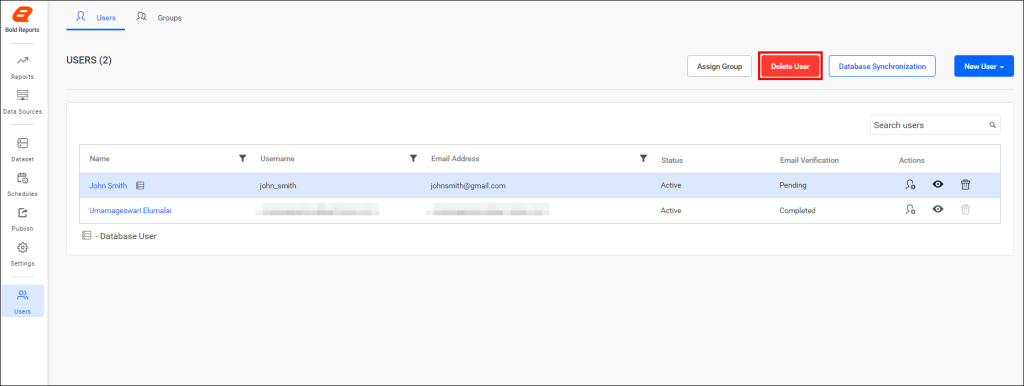This screenshot has width=1024, height=386.
Task: Manage permissions for John Smith
Action: pyautogui.click(x=910, y=185)
